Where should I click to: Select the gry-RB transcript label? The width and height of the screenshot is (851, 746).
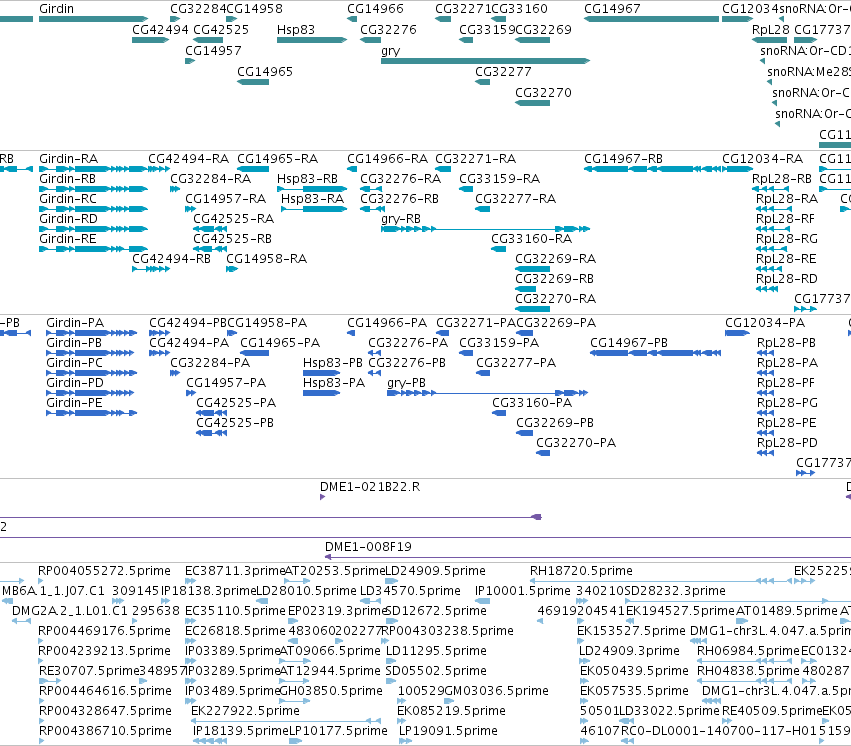(x=401, y=219)
